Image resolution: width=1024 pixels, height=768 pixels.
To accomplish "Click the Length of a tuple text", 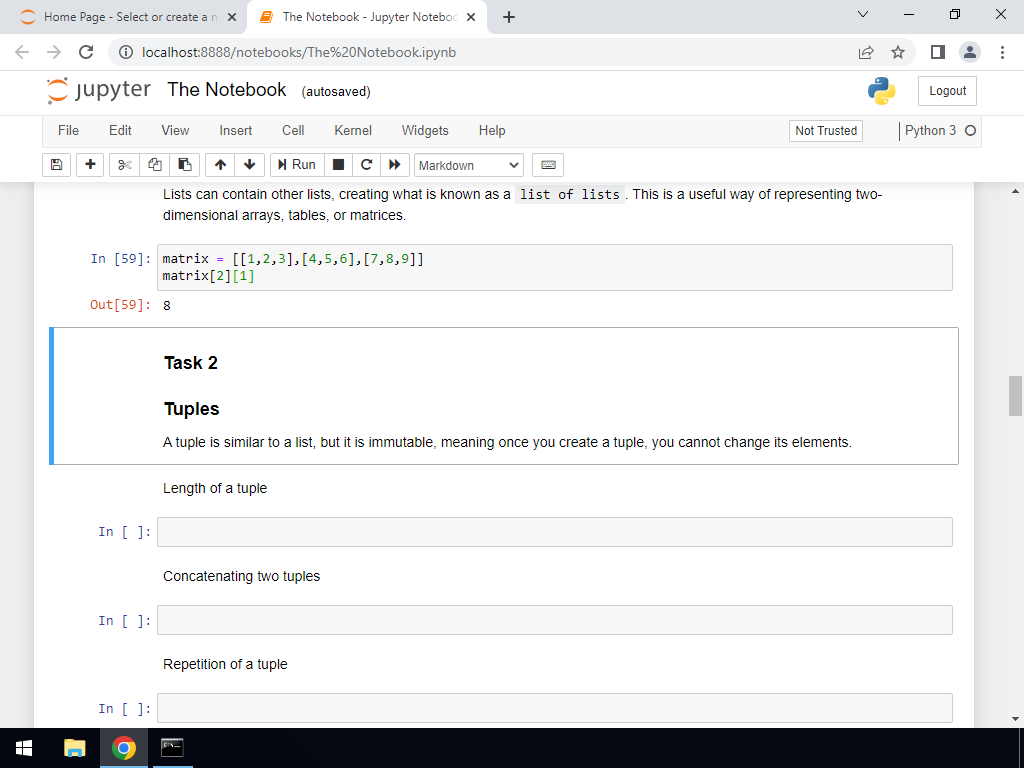I will tap(215, 488).
